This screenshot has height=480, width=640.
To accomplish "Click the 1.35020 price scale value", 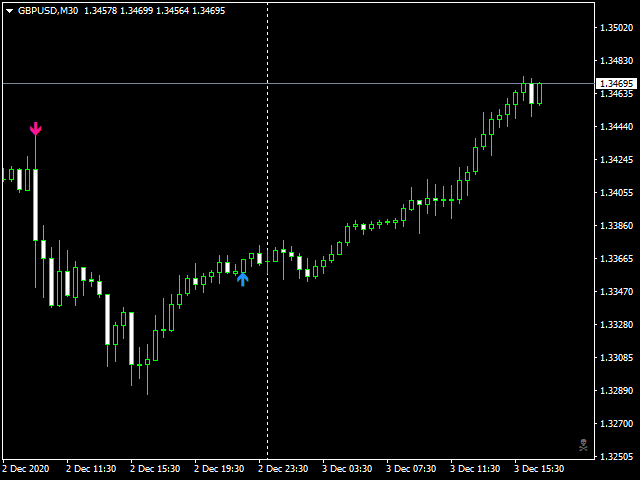I will point(616,28).
